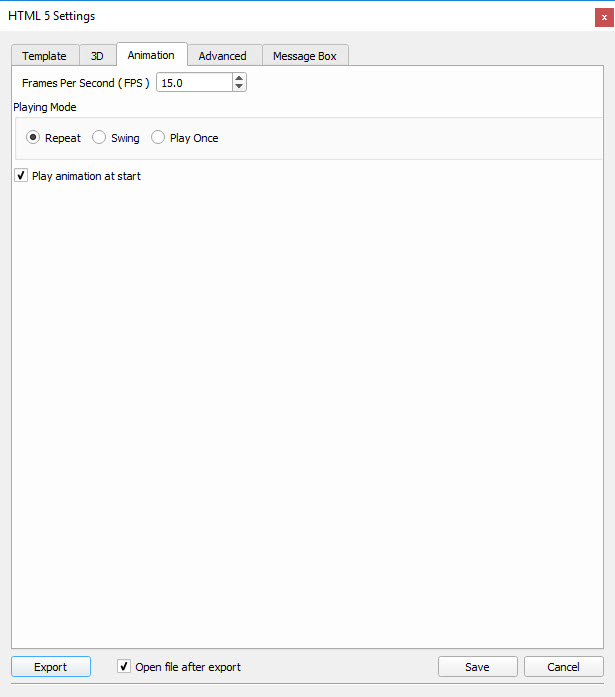Select the Repeat playing mode
This screenshot has height=697, width=615.
33,138
